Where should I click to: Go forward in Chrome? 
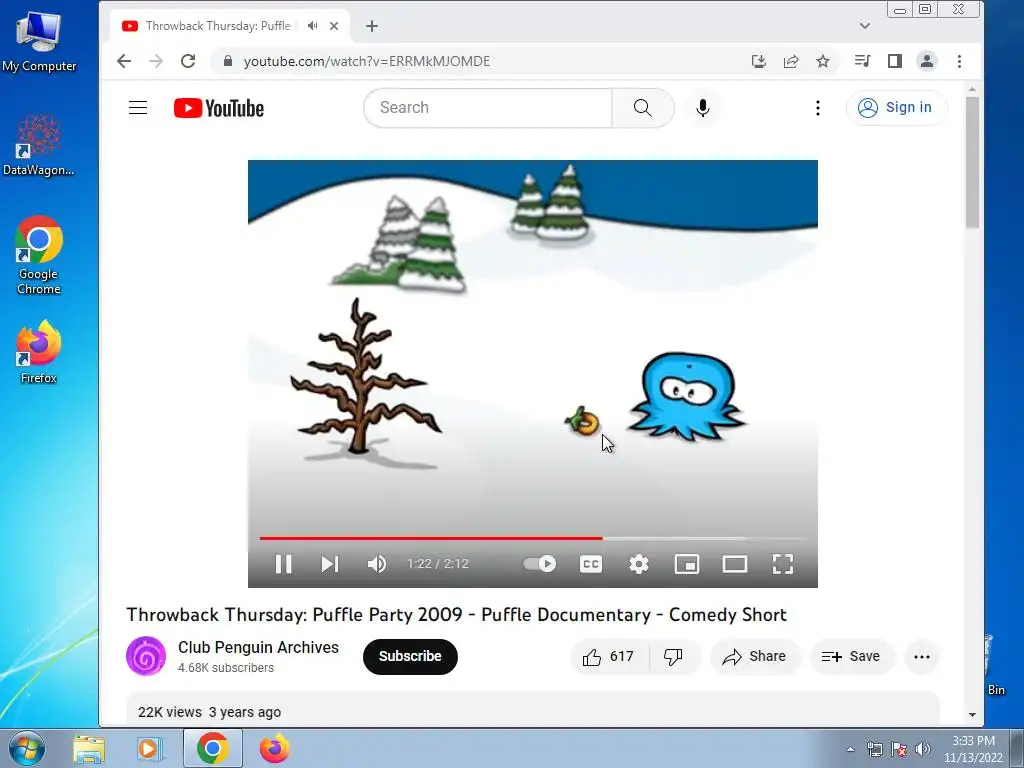pos(156,61)
